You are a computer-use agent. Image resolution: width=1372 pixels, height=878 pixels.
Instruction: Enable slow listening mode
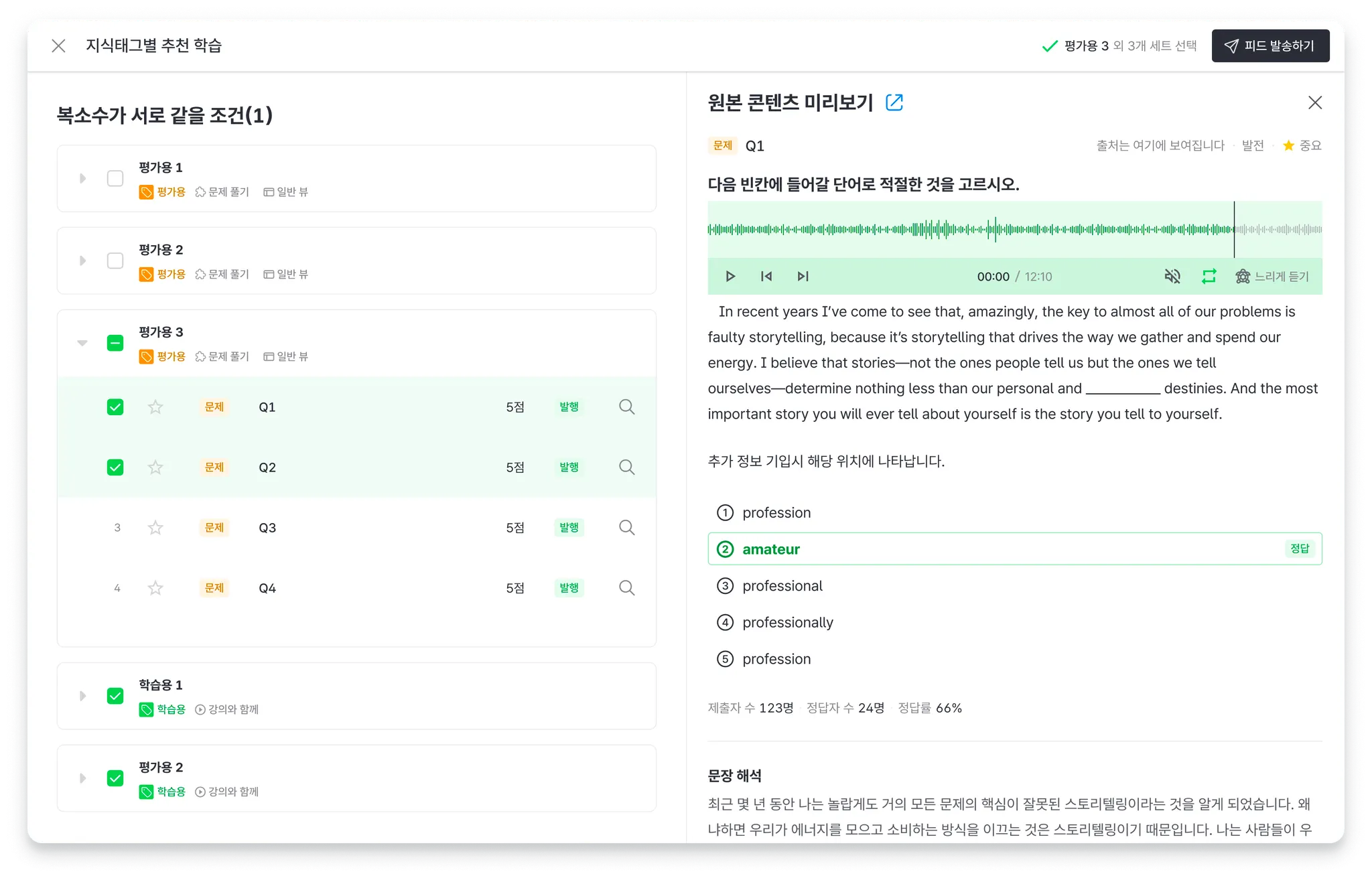pyautogui.click(x=1272, y=277)
